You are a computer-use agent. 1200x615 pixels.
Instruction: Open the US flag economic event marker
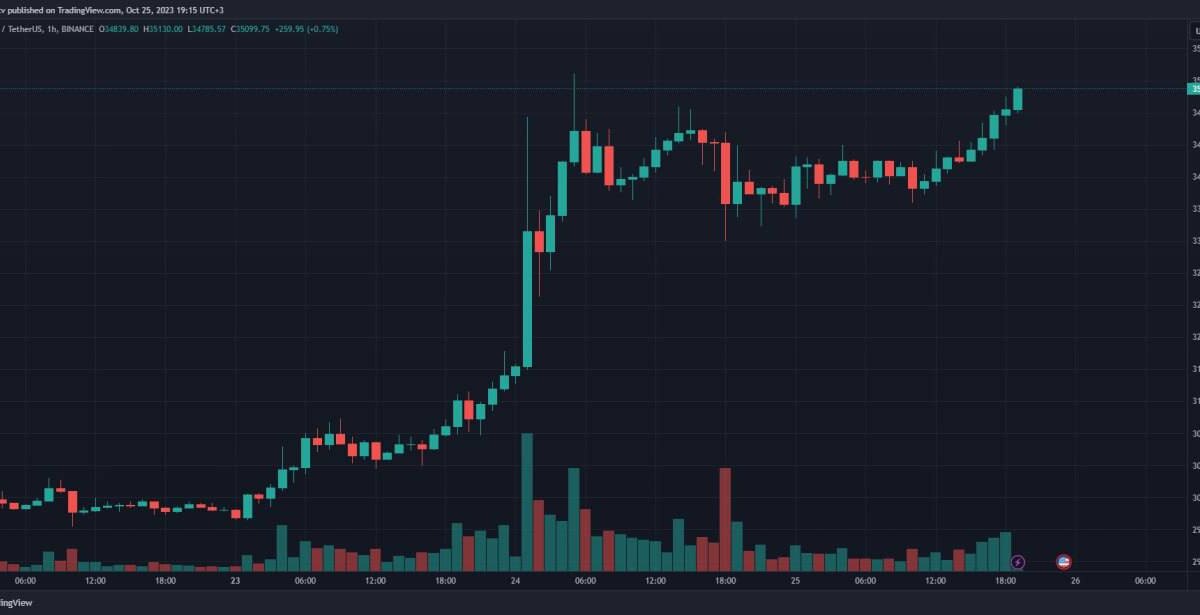pos(1064,562)
